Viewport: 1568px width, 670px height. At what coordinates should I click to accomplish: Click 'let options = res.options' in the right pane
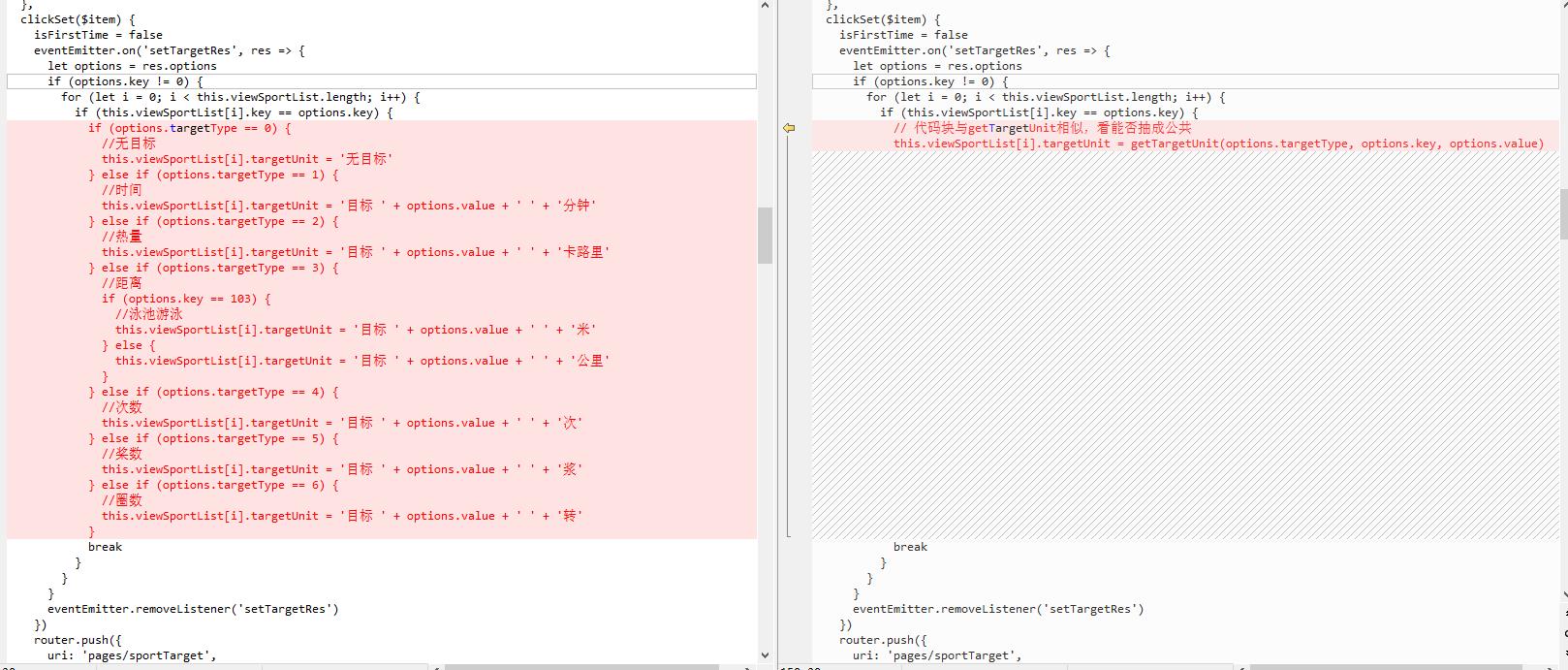pos(937,66)
